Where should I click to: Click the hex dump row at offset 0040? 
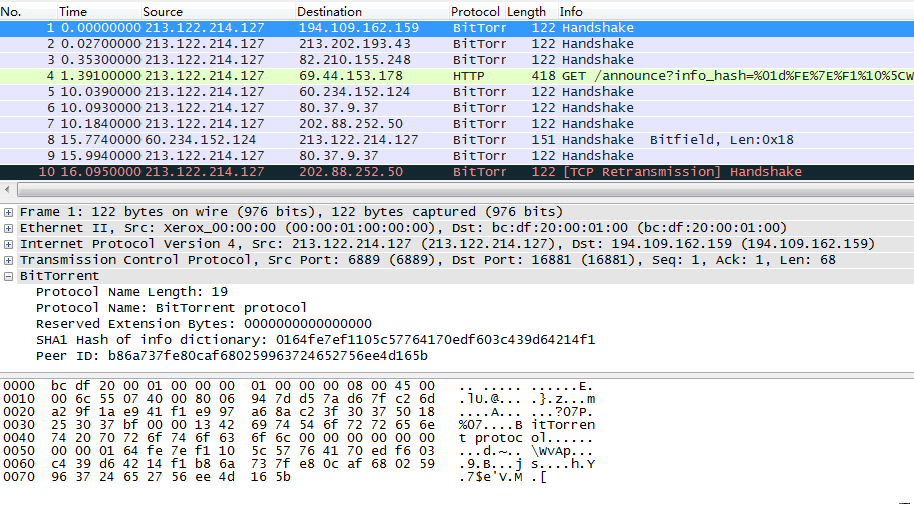tap(297, 438)
